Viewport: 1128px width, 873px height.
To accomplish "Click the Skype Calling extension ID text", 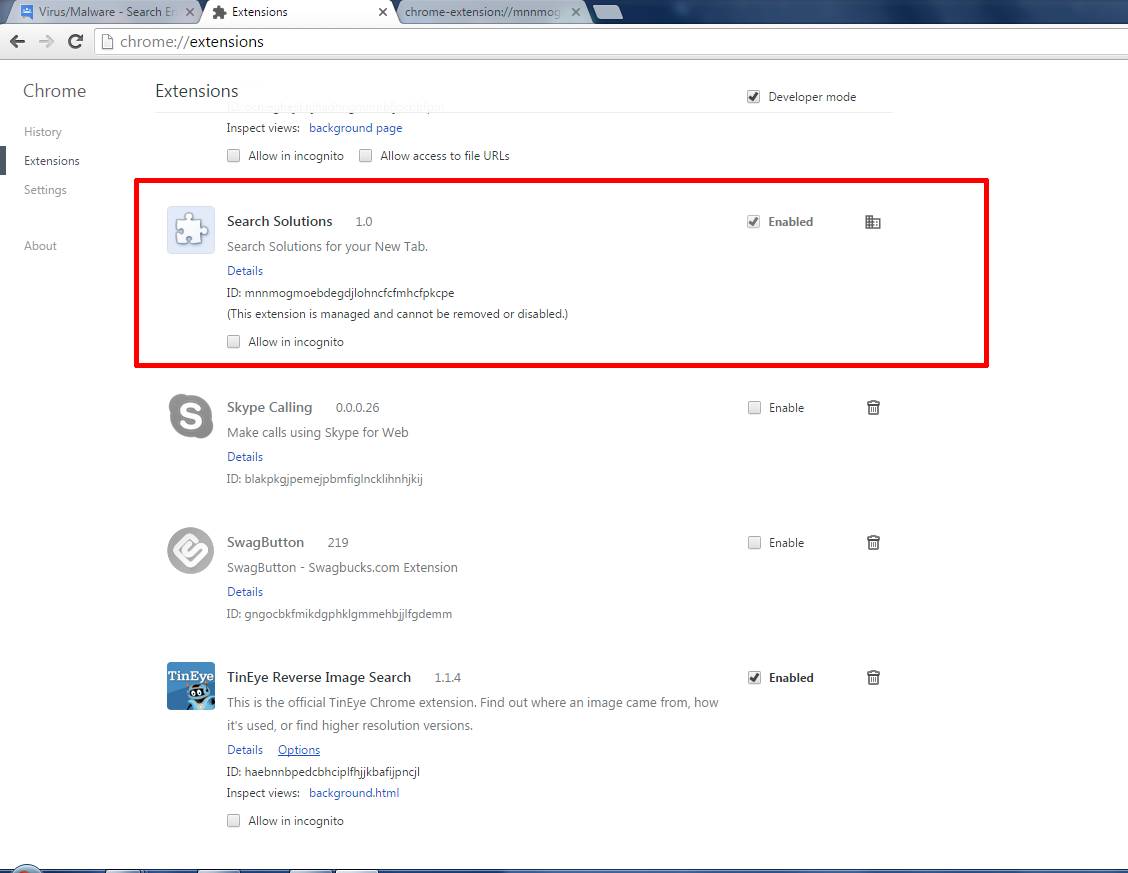I will pyautogui.click(x=324, y=479).
